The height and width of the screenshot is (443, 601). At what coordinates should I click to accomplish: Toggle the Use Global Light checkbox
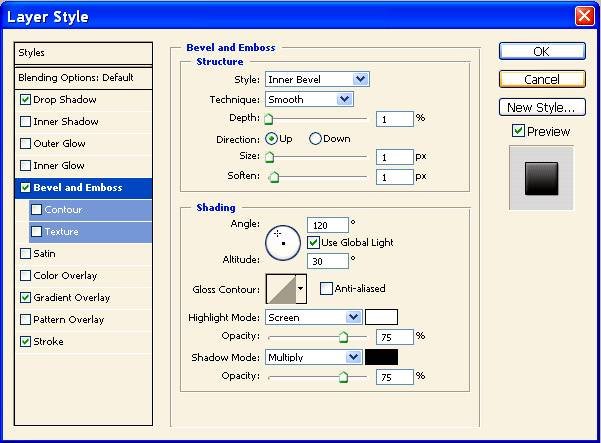point(314,243)
